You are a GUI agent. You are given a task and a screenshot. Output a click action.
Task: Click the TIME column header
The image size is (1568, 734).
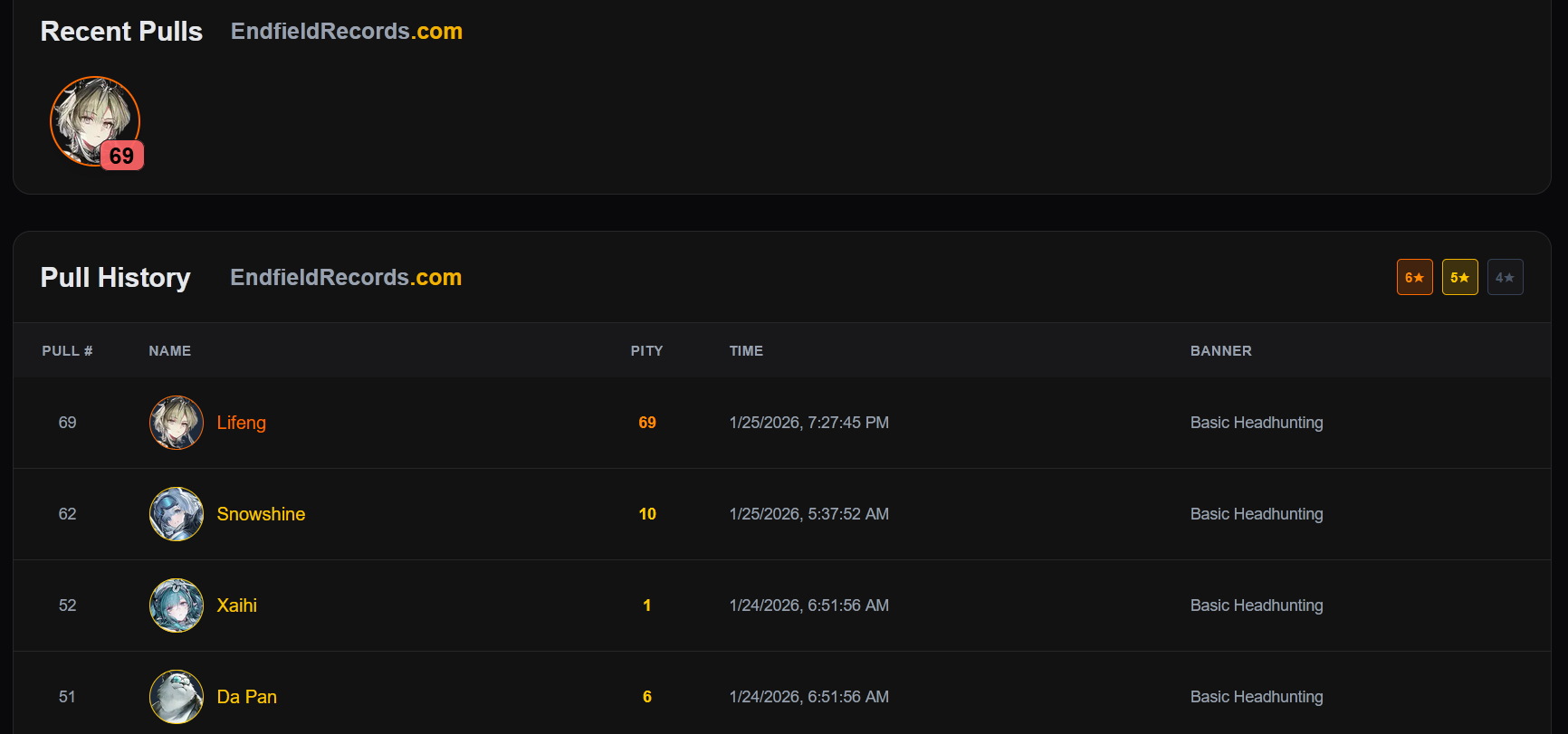coord(747,350)
